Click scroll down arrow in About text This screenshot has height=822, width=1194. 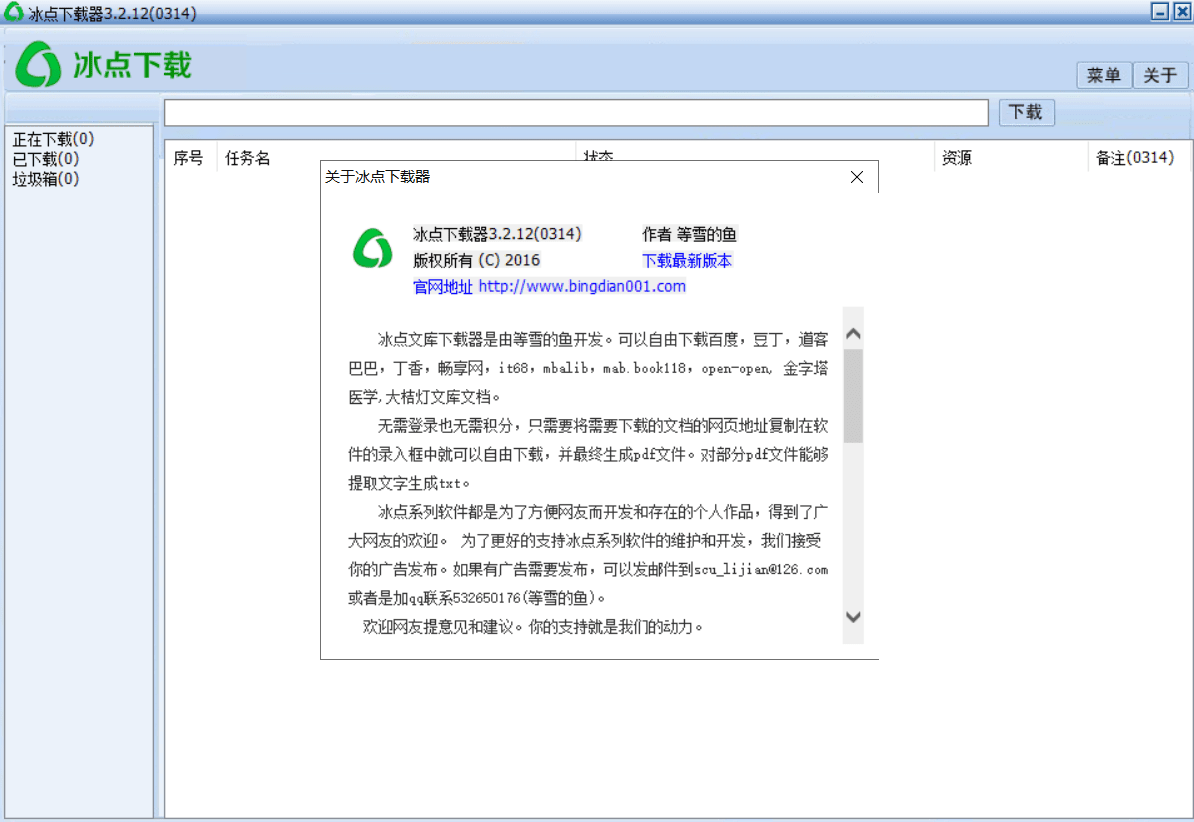[x=853, y=616]
